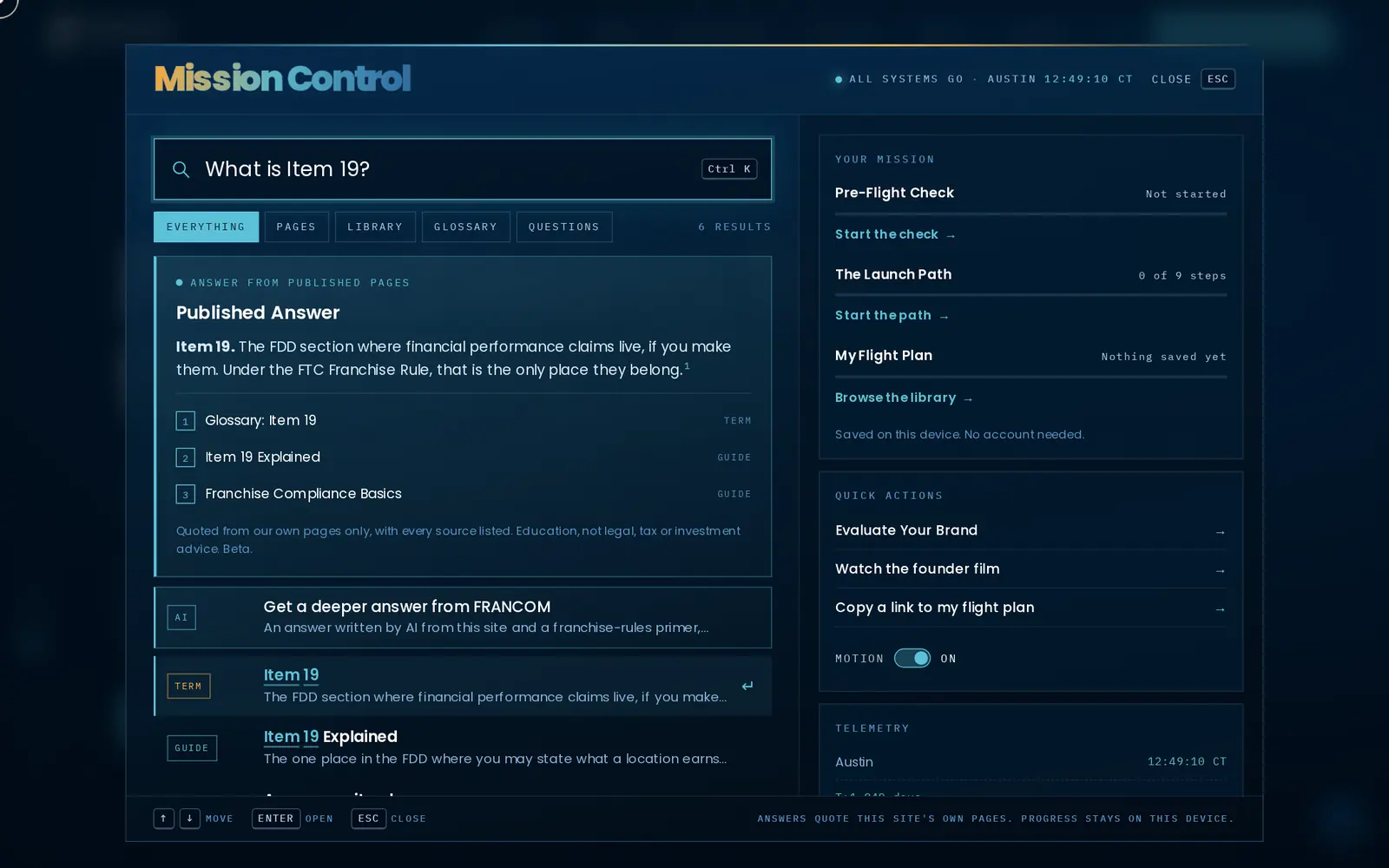Open Franchise Compliance Basics source

click(x=464, y=494)
